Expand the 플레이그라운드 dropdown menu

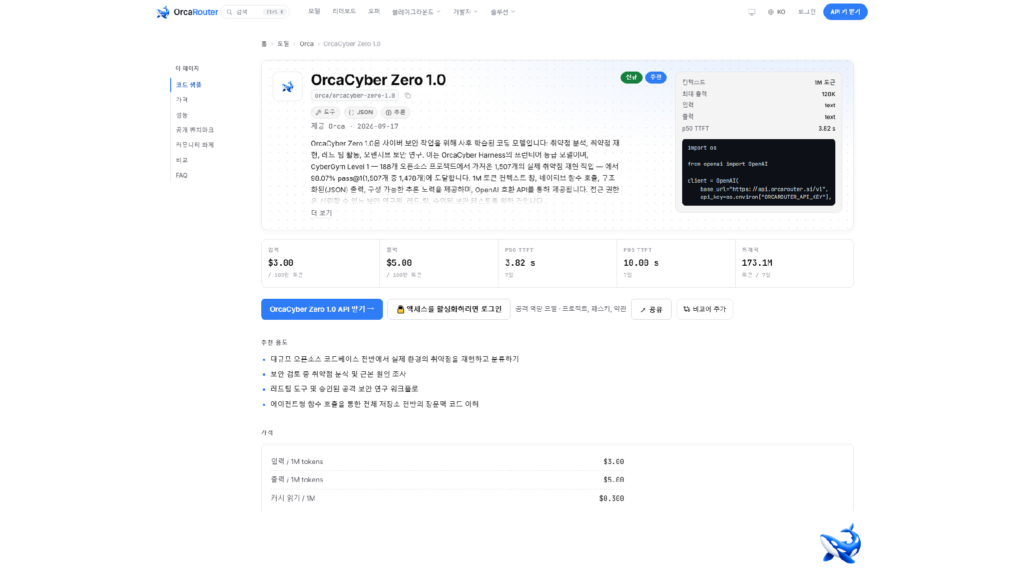(x=416, y=12)
